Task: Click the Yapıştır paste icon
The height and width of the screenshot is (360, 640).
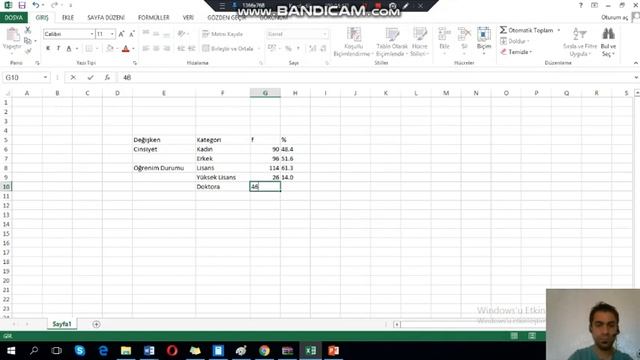Action: coord(12,35)
